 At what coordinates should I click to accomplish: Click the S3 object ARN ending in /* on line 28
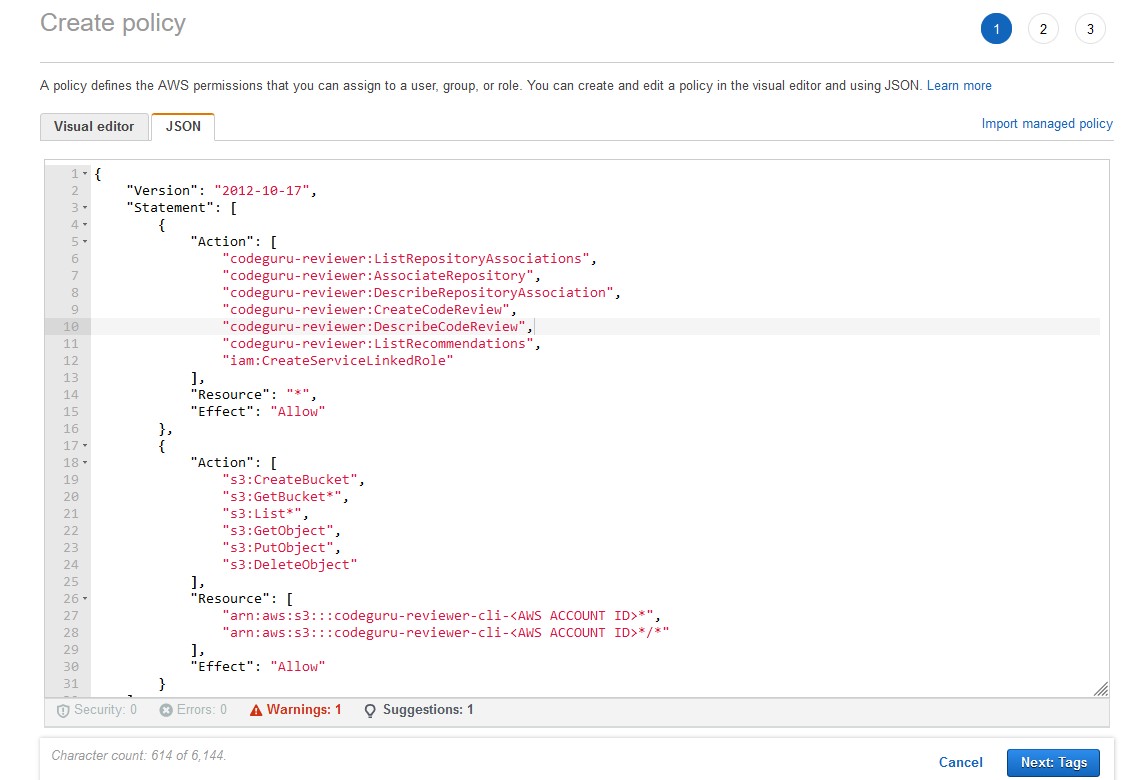point(446,633)
